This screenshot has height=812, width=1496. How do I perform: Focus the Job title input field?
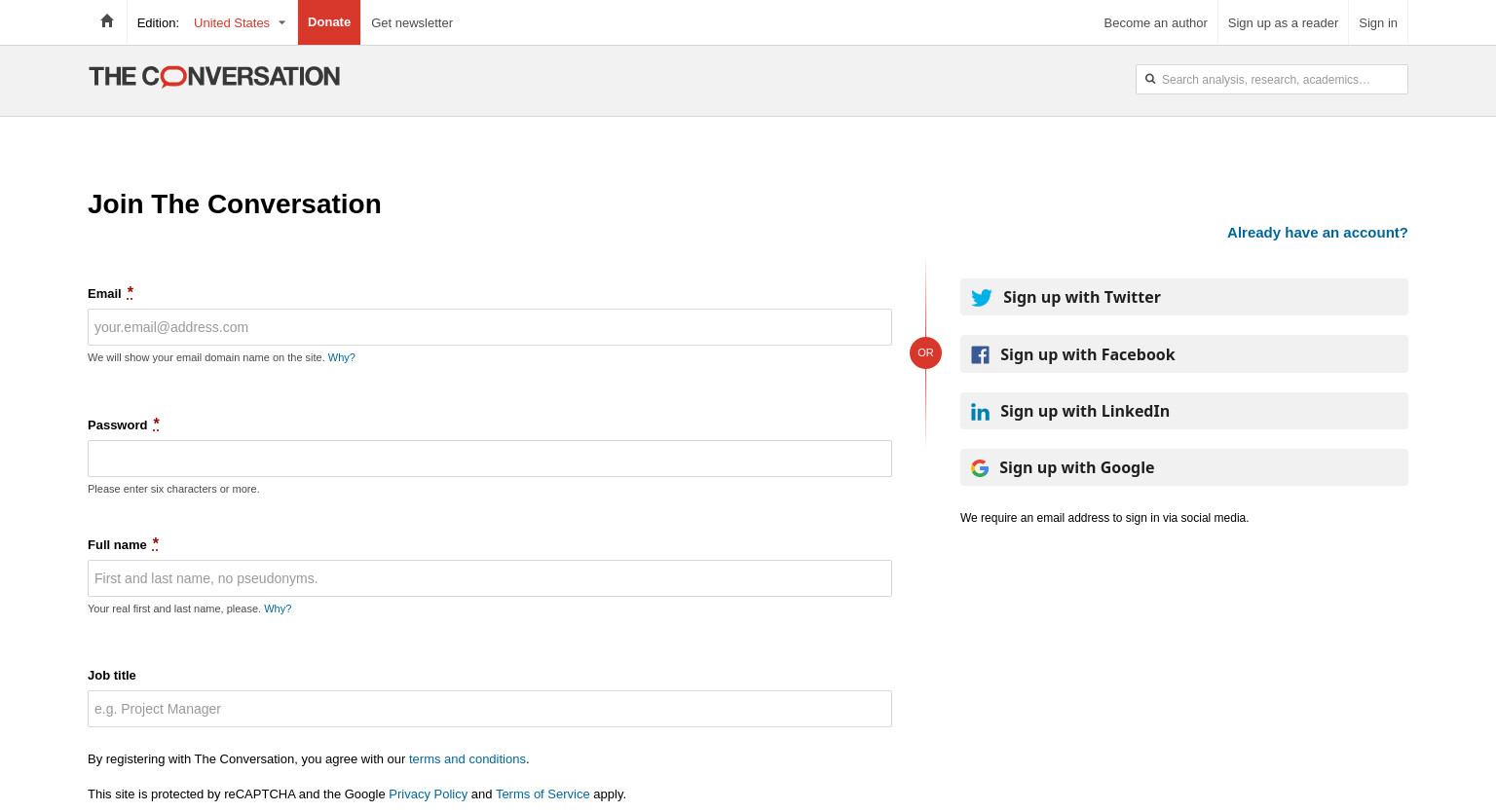tap(490, 709)
